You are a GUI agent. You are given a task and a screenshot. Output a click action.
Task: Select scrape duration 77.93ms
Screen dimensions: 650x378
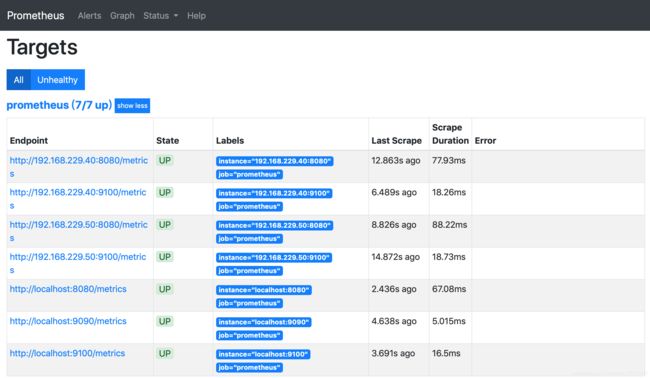click(449, 160)
